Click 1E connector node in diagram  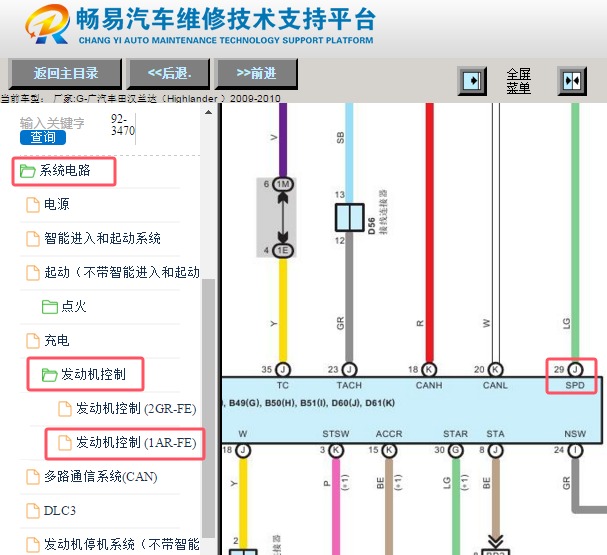coord(283,251)
